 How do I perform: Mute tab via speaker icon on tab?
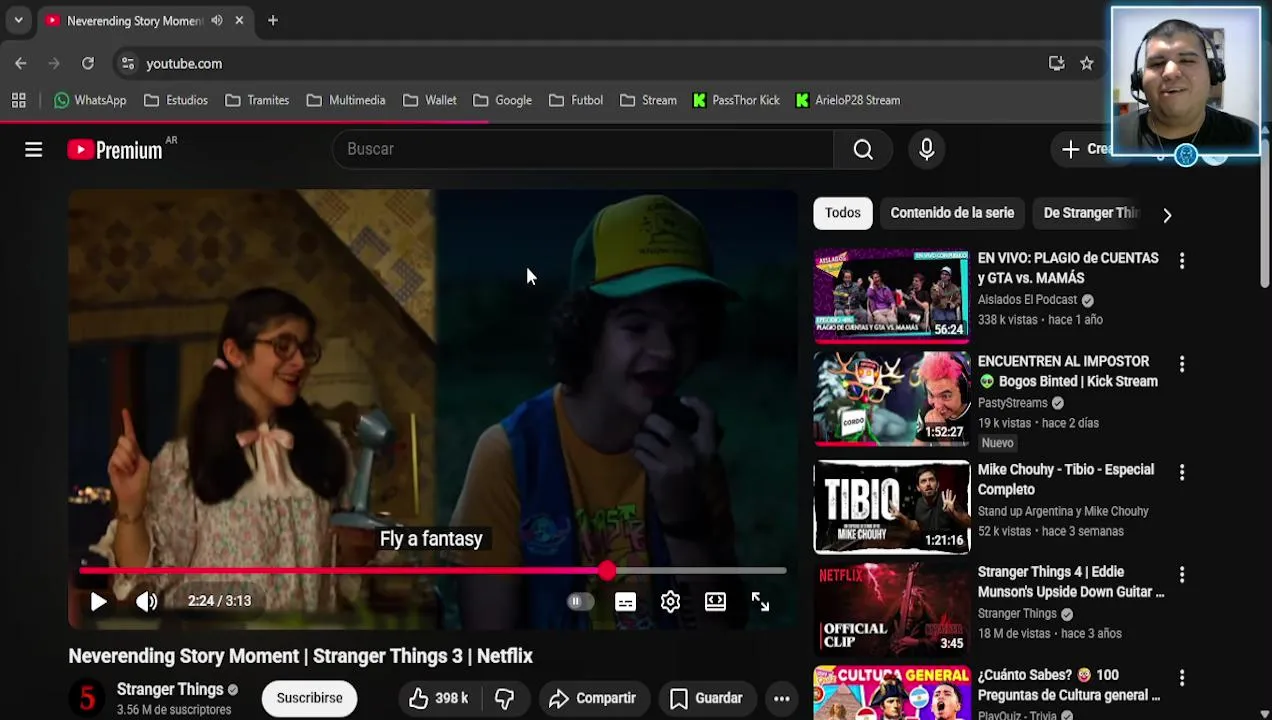[217, 20]
